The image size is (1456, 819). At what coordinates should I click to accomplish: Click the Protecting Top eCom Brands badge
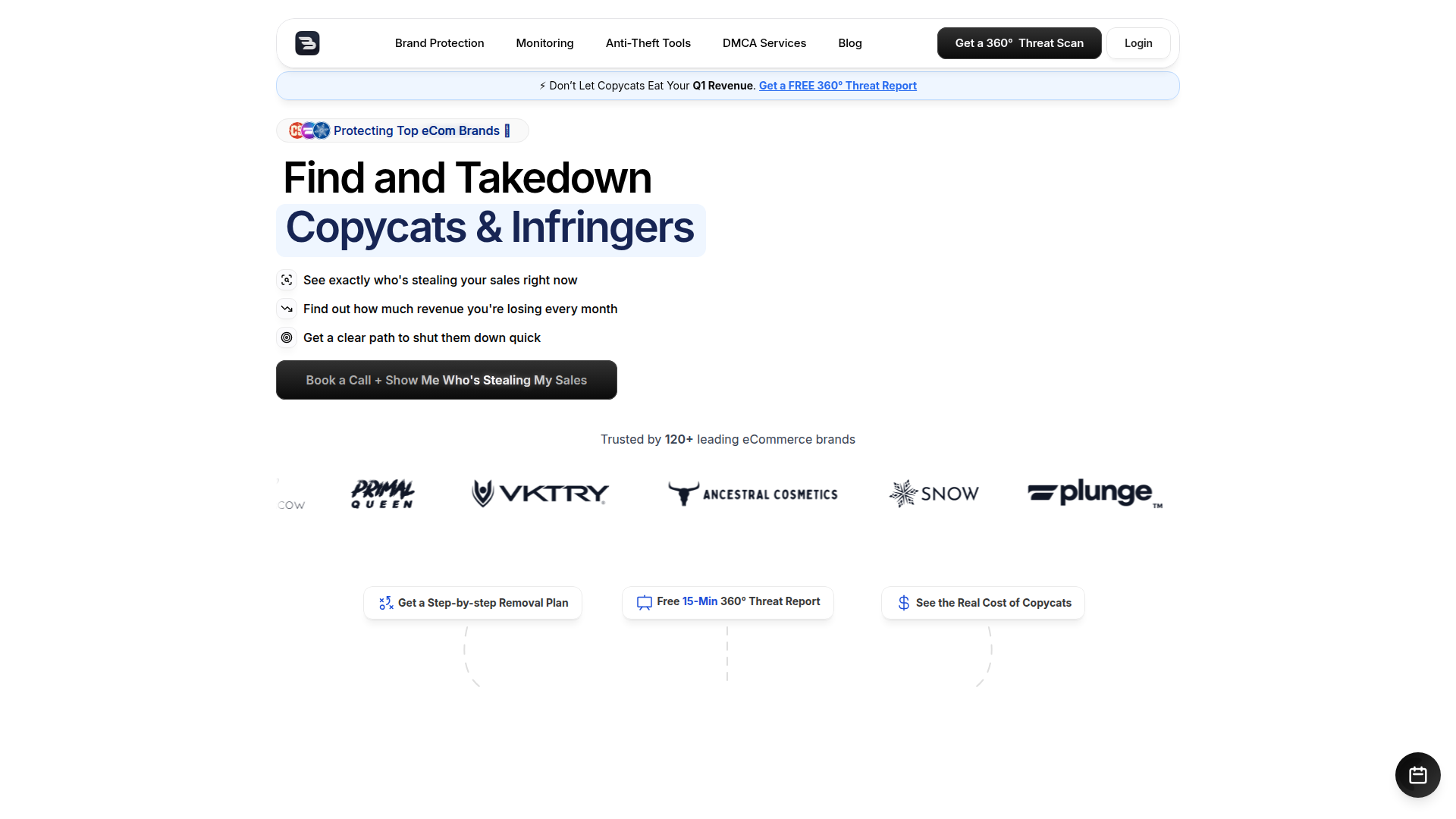point(403,130)
